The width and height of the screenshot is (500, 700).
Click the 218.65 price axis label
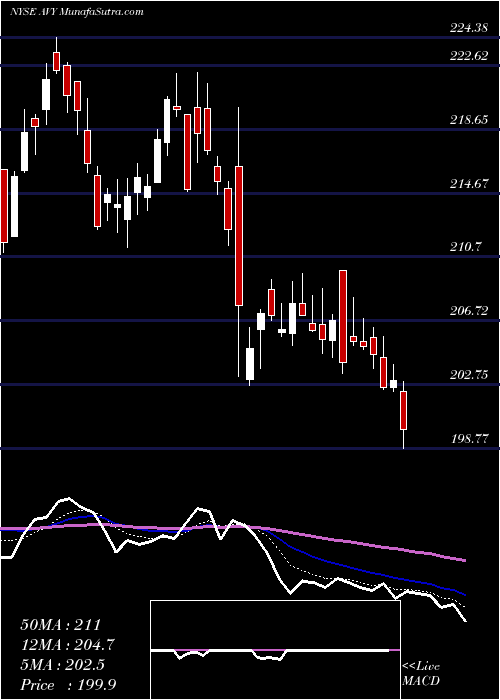pos(469,120)
